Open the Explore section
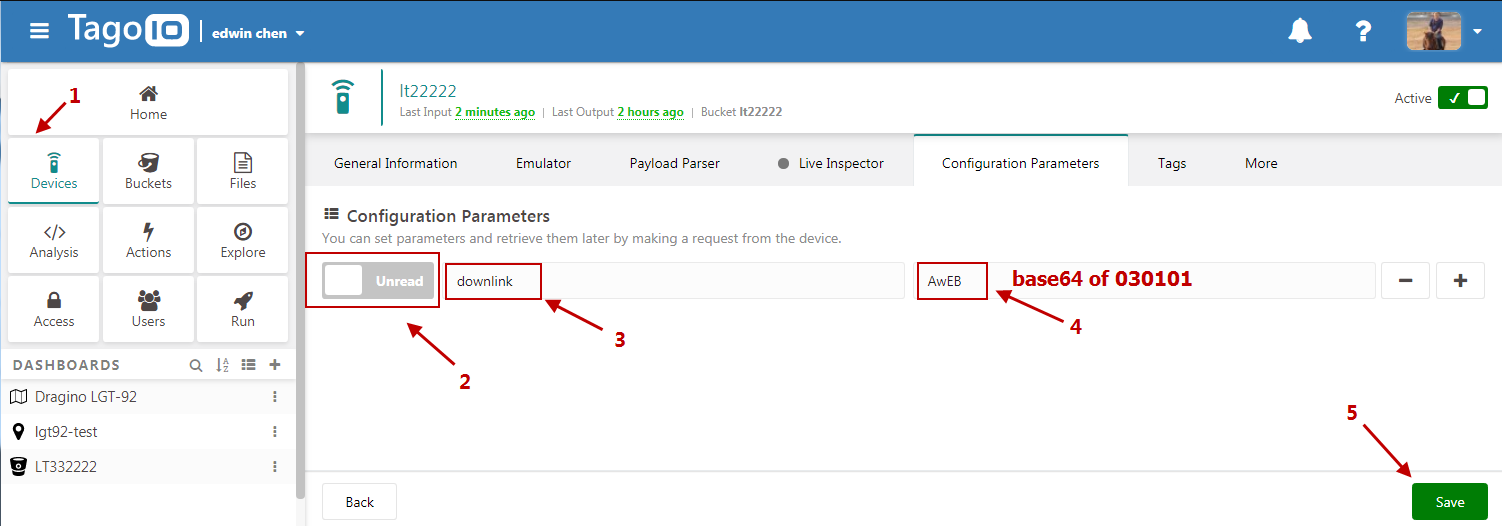Screen dimensions: 1502x526 tap(243, 240)
